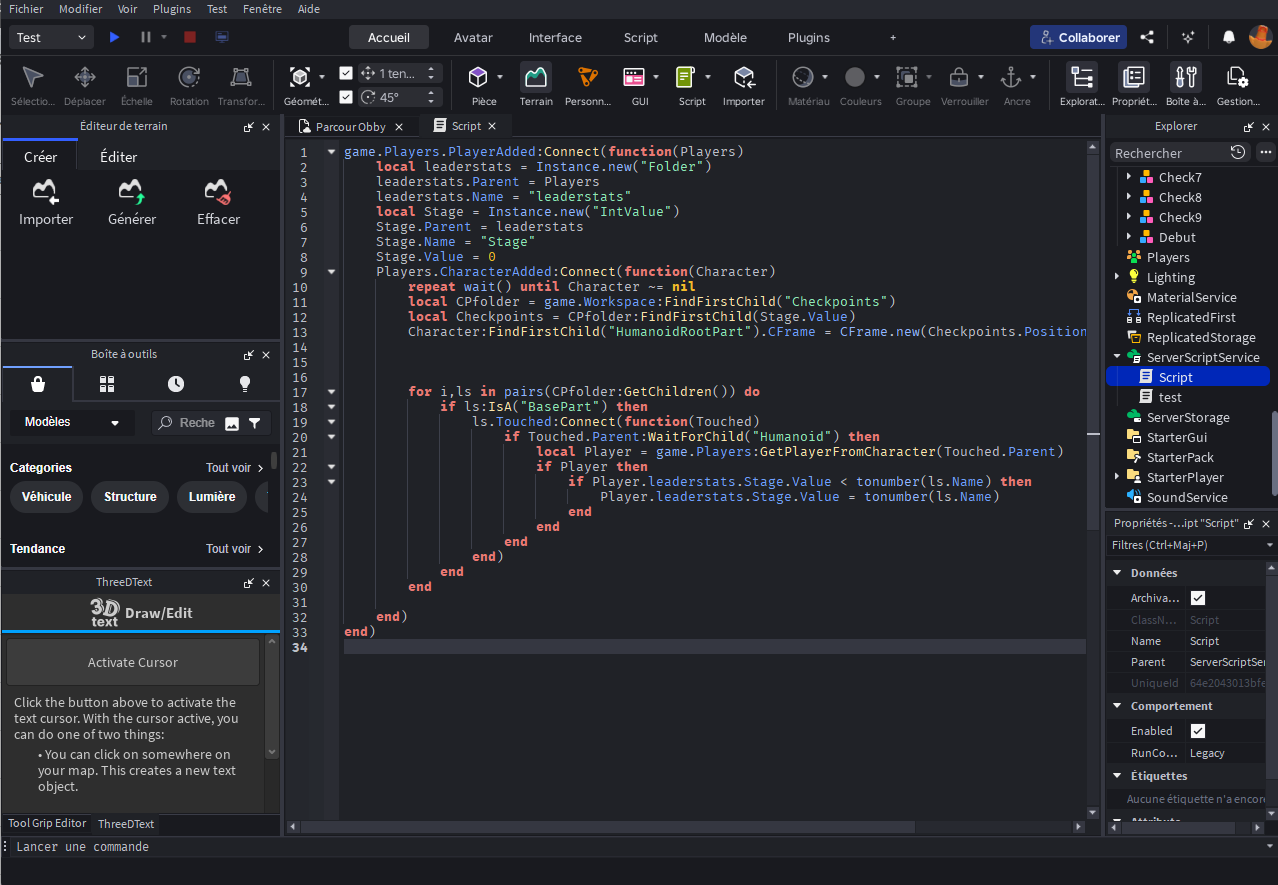Screen dimensions: 1278x885
Task: Open the Importer 3D icon in toolbar
Action: click(x=743, y=85)
